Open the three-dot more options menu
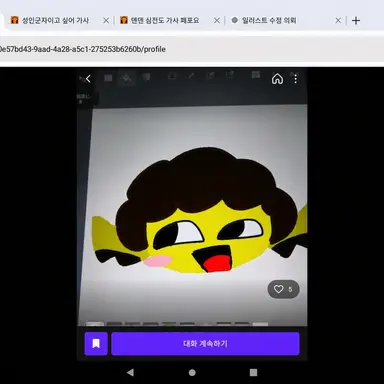Screen dimensions: 384x384 295,79
